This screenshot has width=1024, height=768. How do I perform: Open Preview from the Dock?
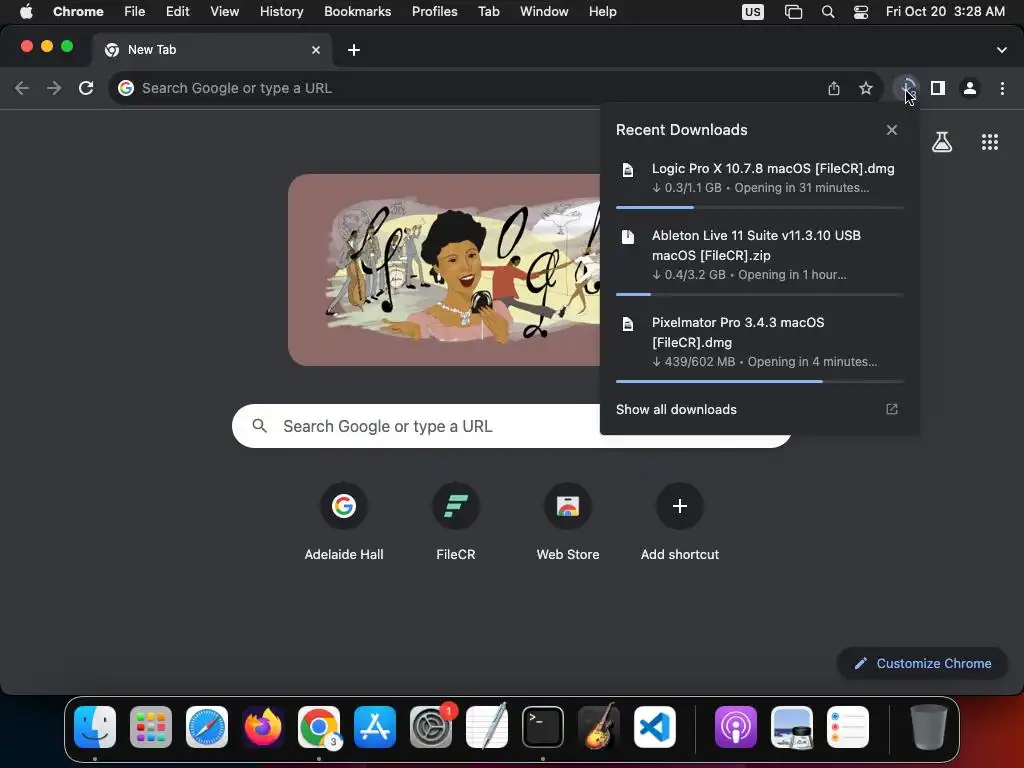tap(792, 727)
